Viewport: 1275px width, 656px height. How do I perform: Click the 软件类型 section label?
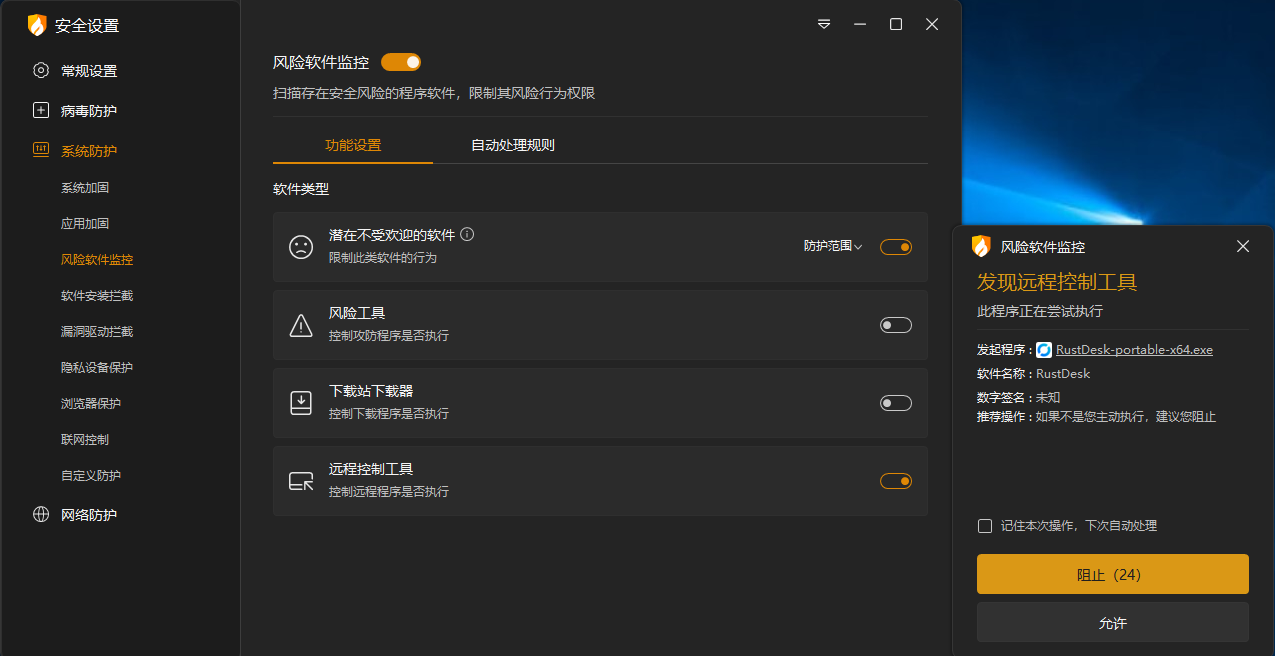click(x=301, y=188)
